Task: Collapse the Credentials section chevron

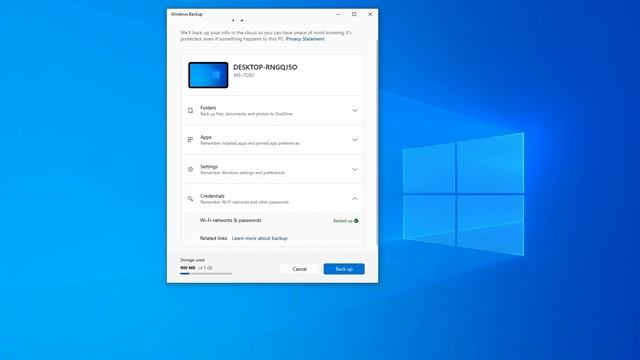Action: pyautogui.click(x=355, y=199)
